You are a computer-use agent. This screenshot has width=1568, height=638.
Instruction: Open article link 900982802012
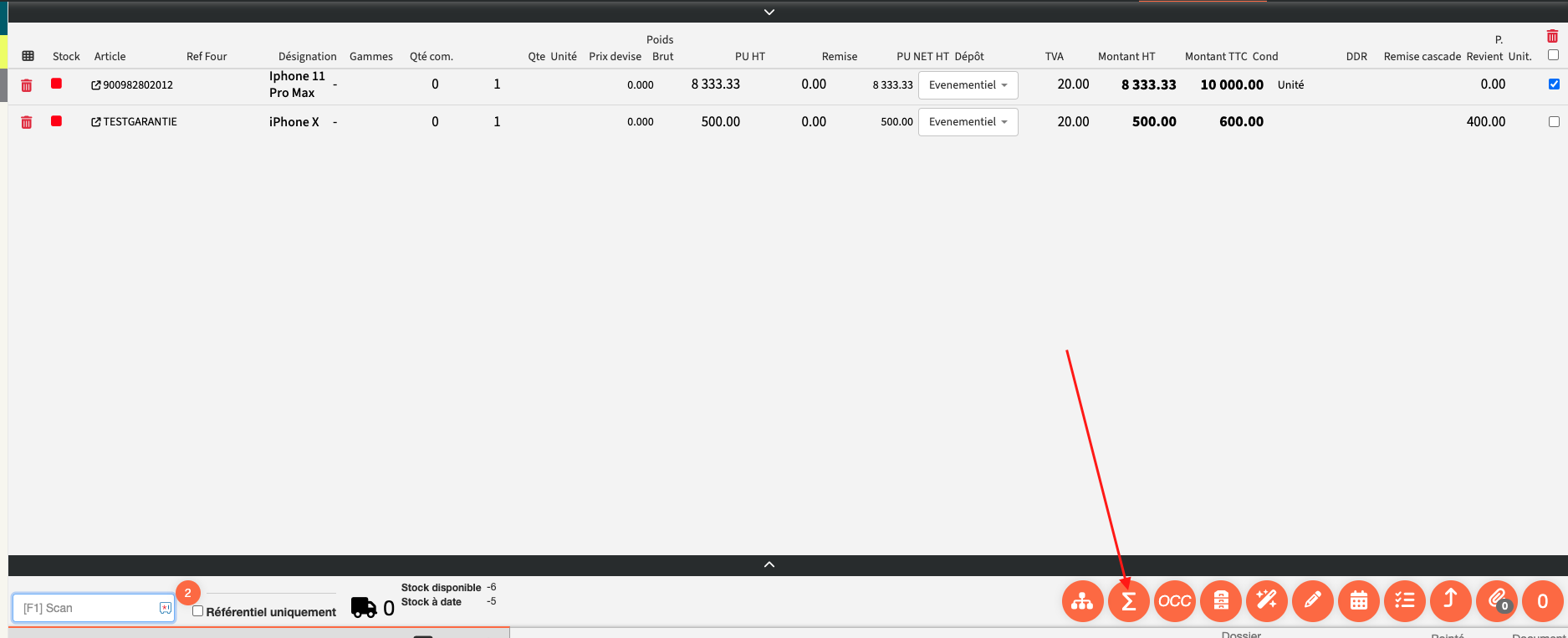point(132,85)
